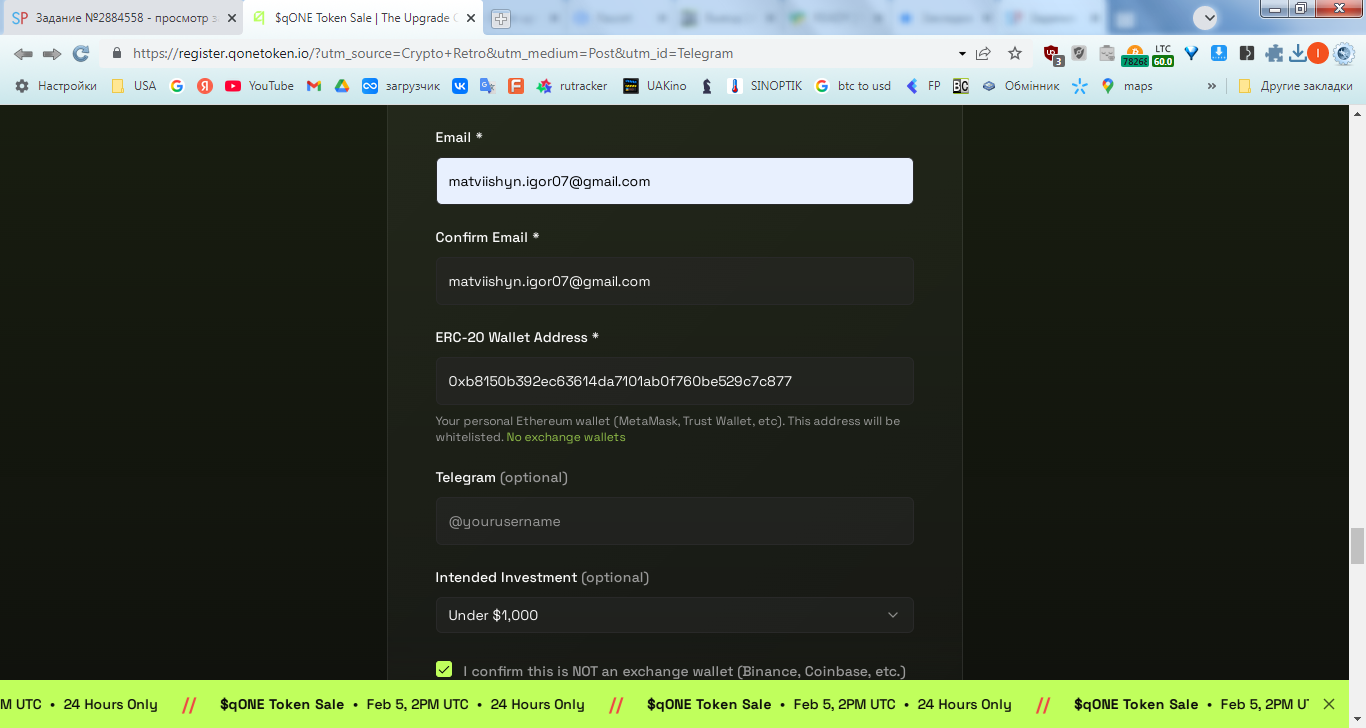Click the browser address bar URL

(x=433, y=54)
